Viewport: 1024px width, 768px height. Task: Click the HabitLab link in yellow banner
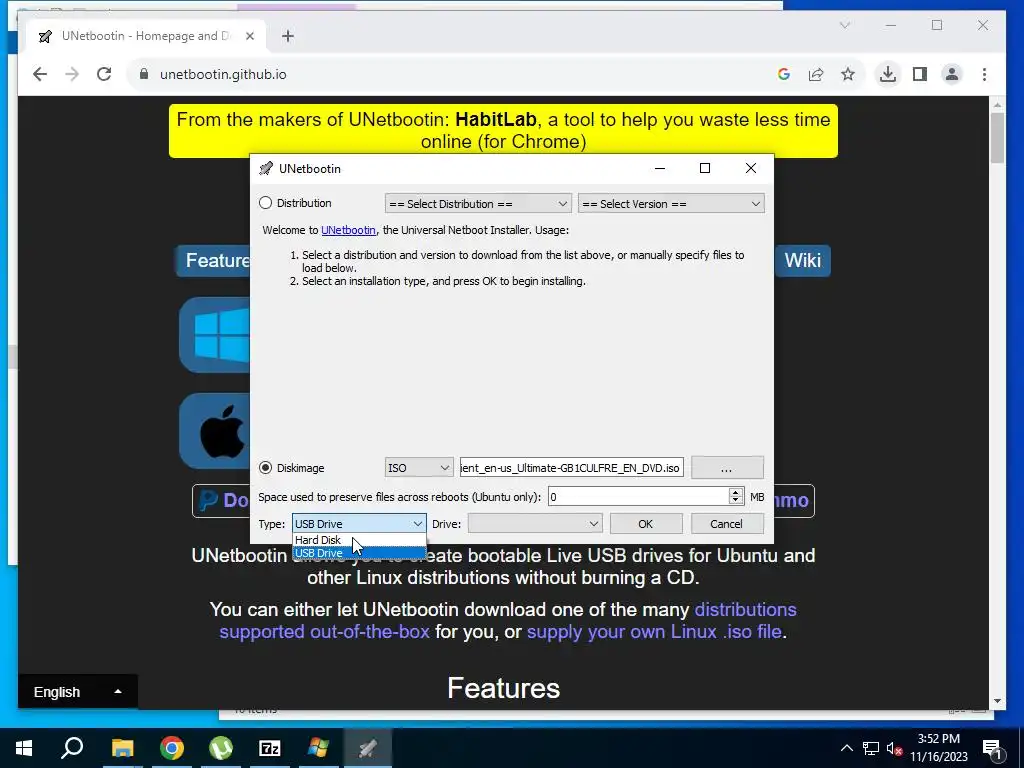point(496,120)
